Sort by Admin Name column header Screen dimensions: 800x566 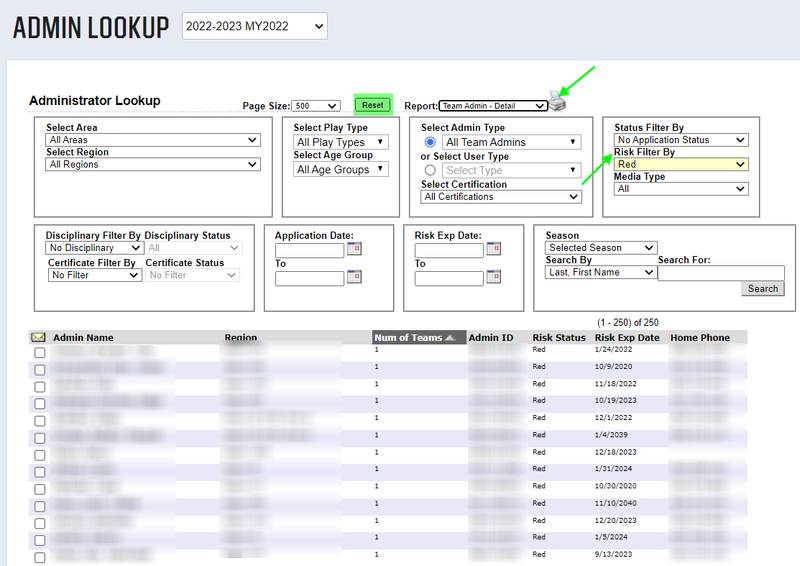click(x=83, y=338)
